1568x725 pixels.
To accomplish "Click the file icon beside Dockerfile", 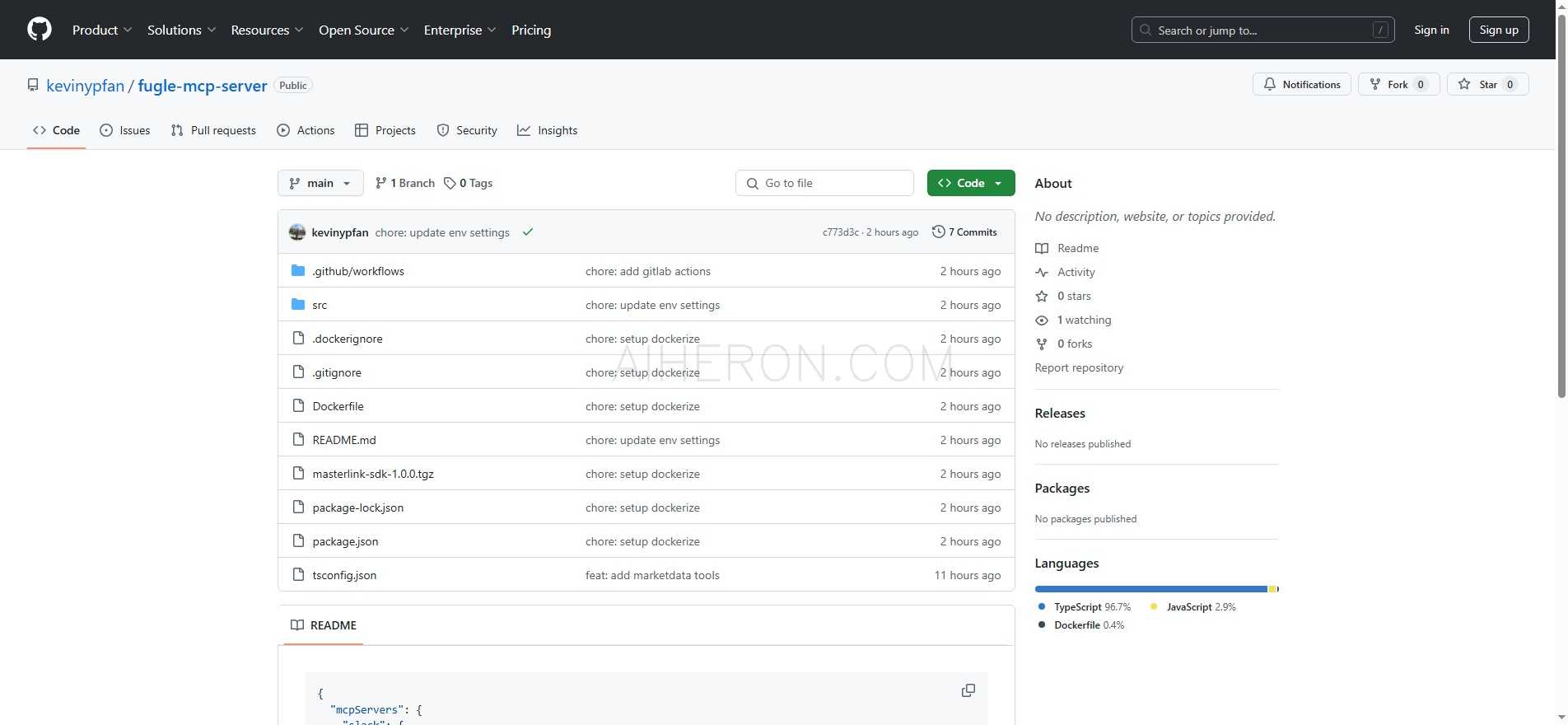I will (299, 406).
